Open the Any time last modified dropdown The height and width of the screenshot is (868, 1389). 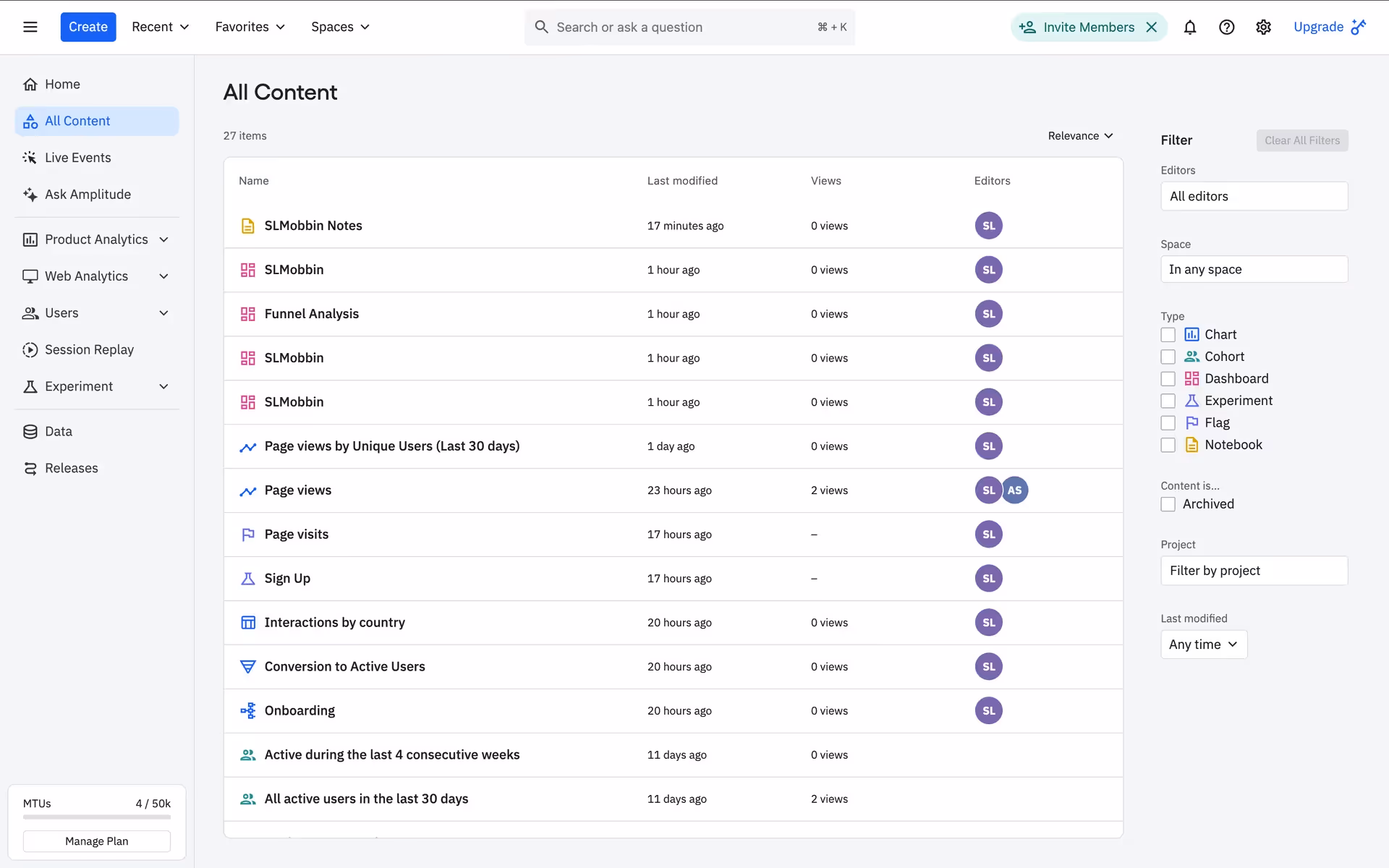tap(1203, 644)
